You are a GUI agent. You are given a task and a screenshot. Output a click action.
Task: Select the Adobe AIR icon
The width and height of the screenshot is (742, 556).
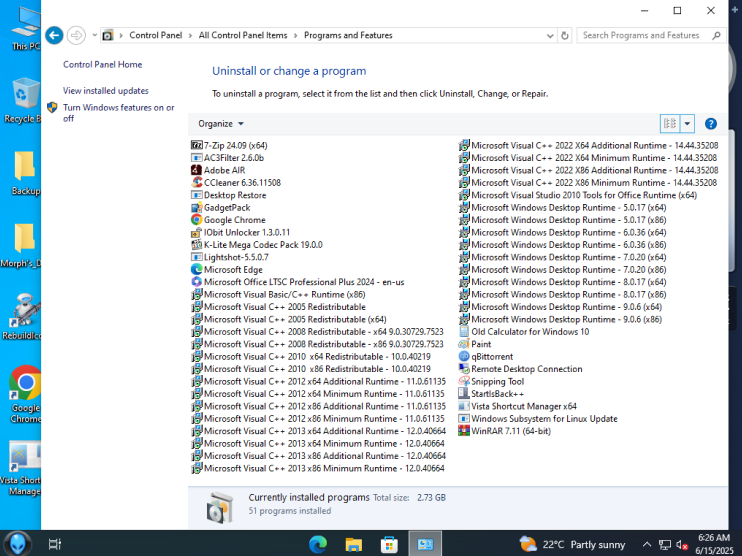(196, 170)
